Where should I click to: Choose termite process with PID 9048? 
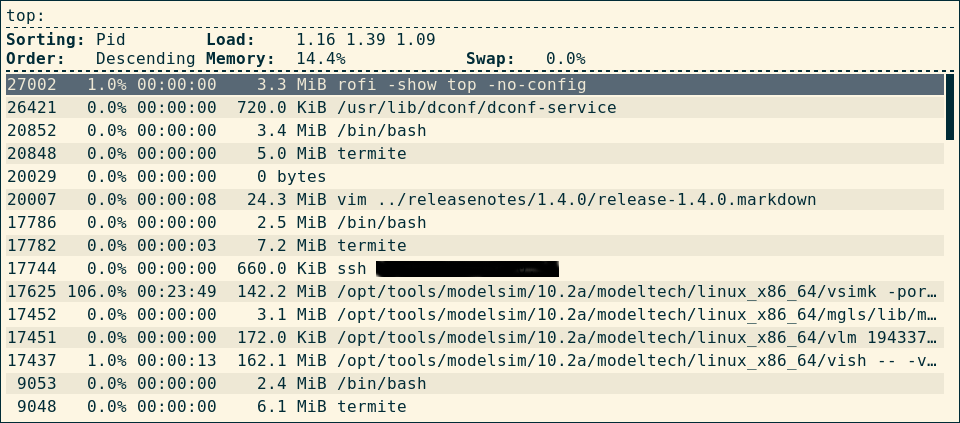click(474, 406)
